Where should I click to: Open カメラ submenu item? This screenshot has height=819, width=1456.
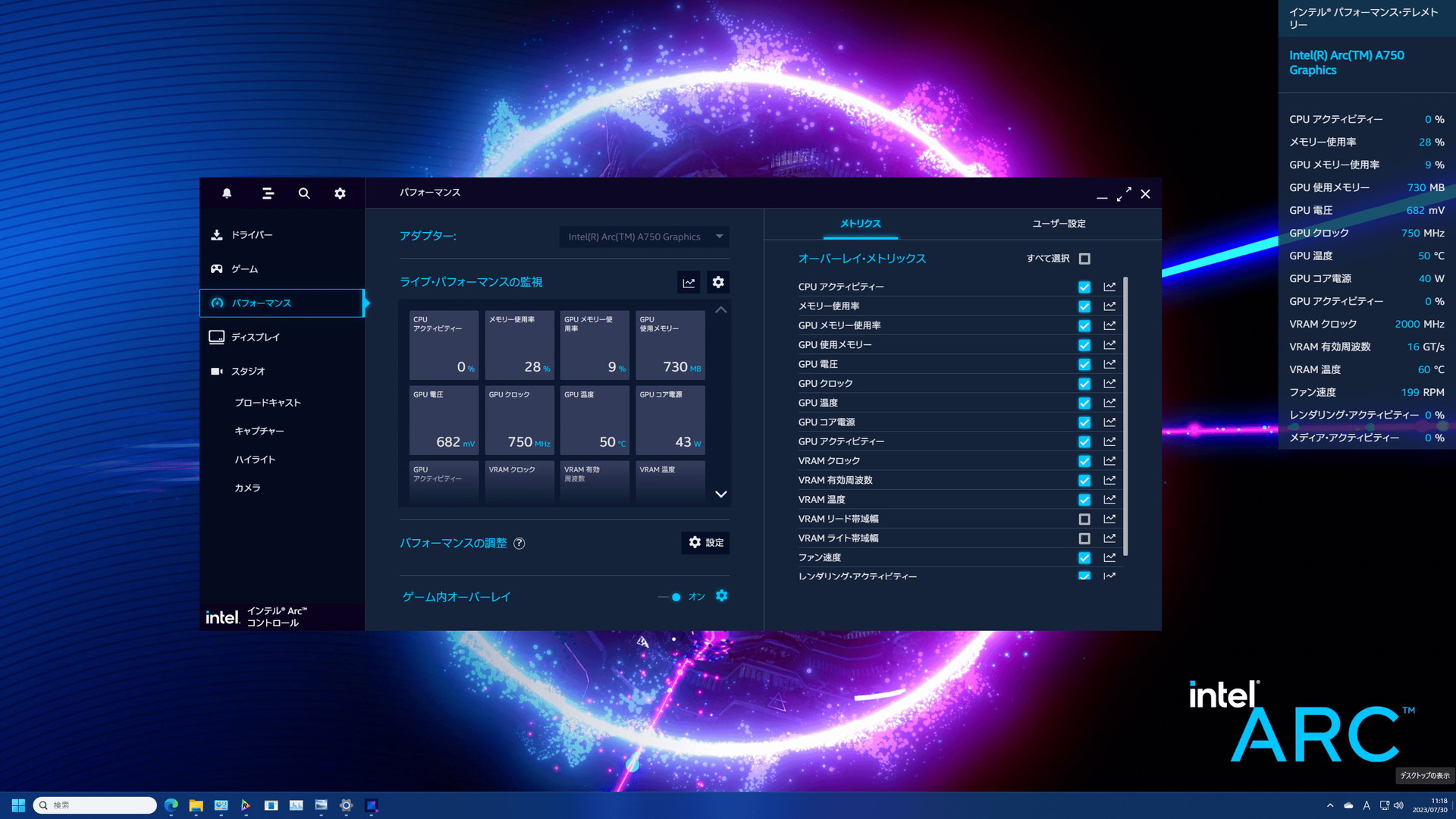[x=247, y=488]
